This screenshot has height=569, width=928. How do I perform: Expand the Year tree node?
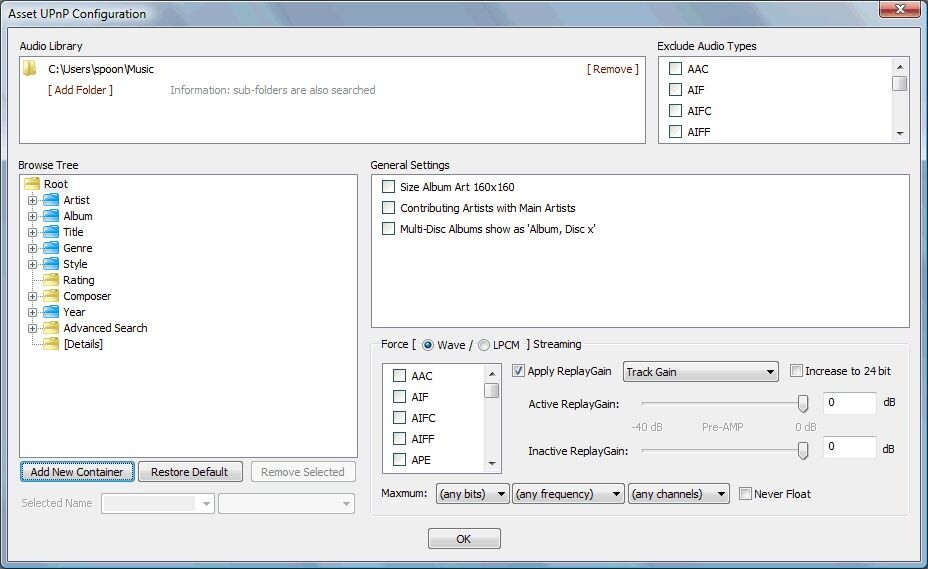point(33,312)
